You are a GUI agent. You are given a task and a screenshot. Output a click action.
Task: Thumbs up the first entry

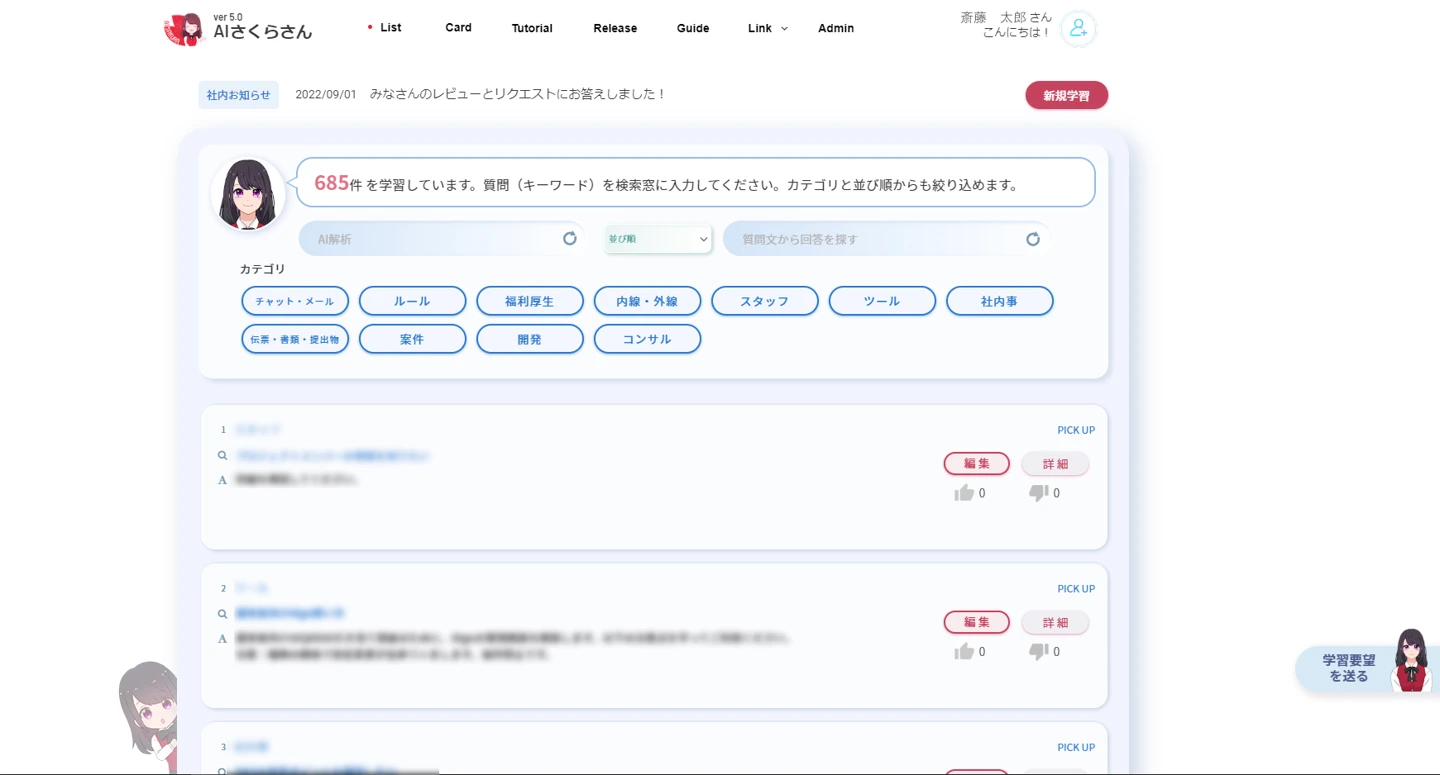coord(964,493)
